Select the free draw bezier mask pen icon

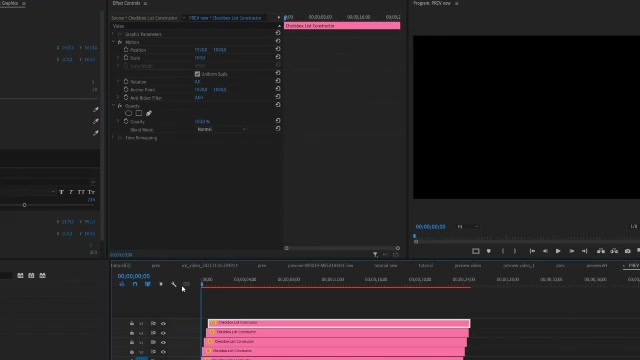pyautogui.click(x=149, y=113)
